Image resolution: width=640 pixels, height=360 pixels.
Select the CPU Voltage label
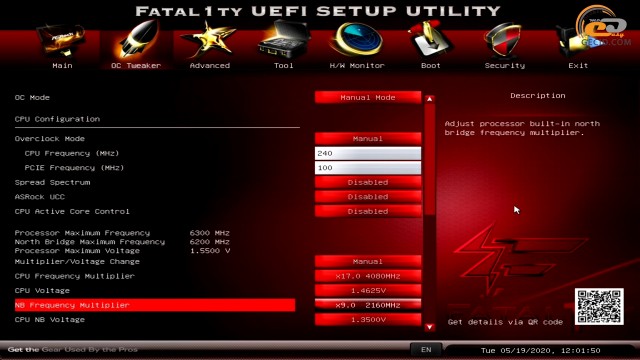42,291
